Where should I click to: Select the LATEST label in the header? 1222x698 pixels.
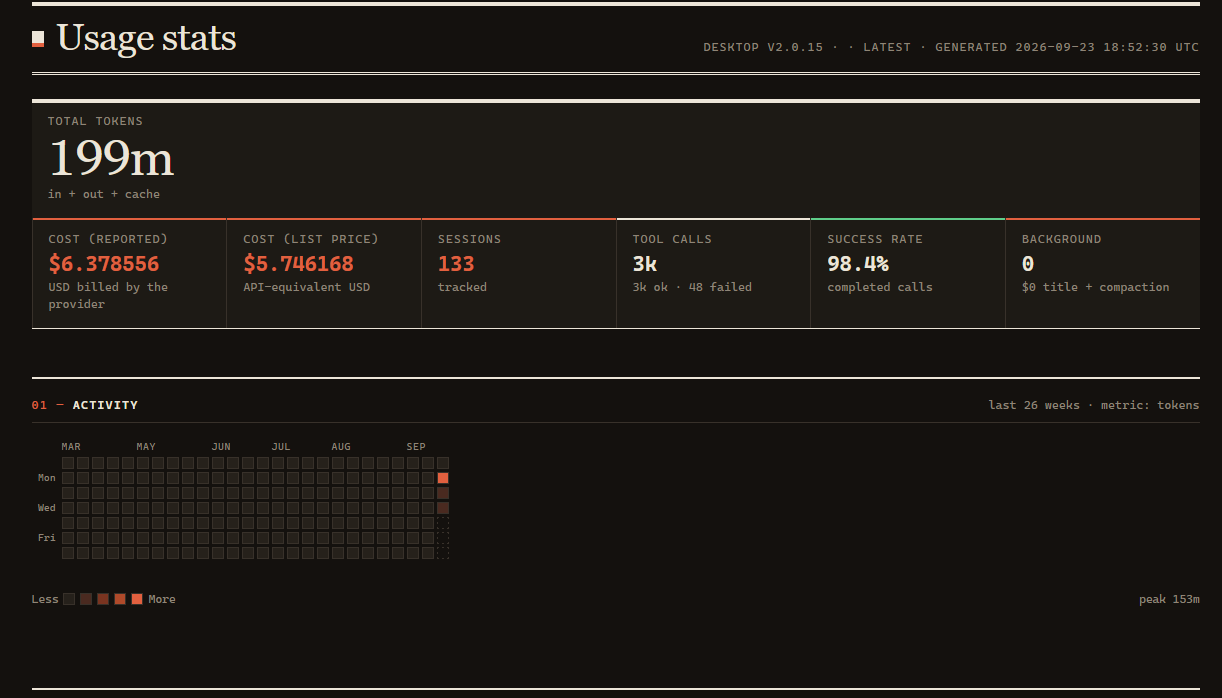887,47
